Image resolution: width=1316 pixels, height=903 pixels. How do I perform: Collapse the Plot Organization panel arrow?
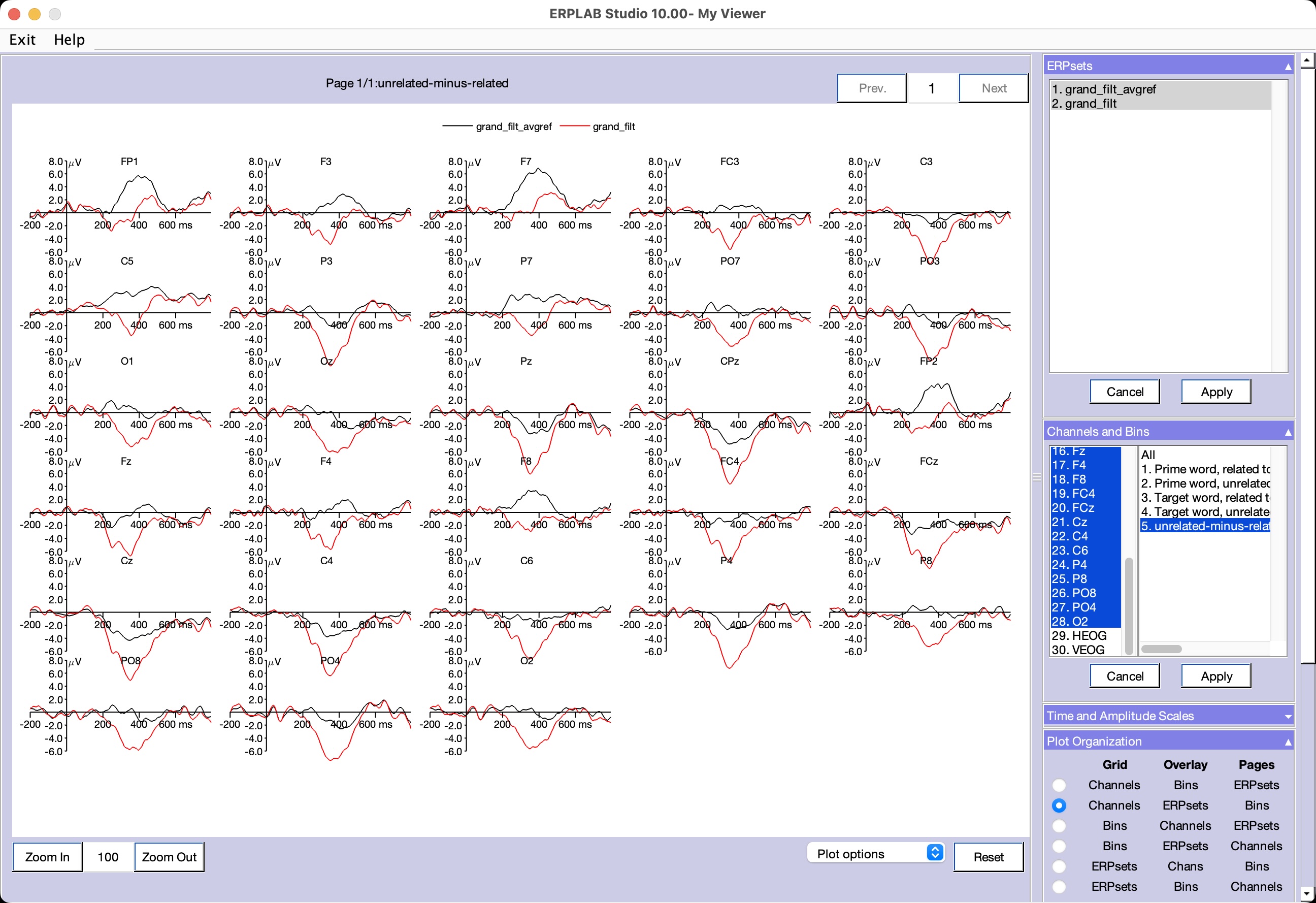point(1288,742)
